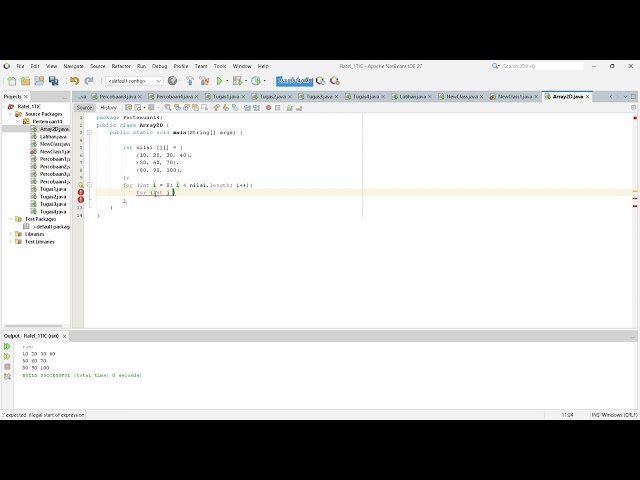
Task: Switch to the NewClass1.java editor tab
Action: tap(514, 97)
